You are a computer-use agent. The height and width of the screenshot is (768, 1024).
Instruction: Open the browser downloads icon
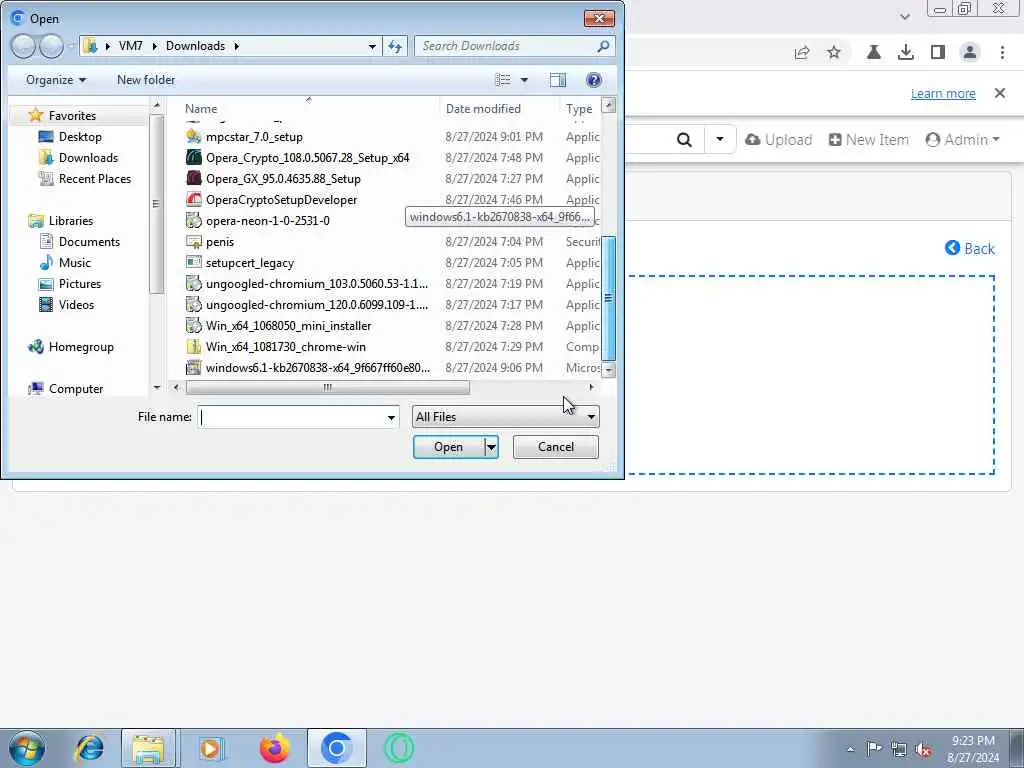click(x=906, y=52)
